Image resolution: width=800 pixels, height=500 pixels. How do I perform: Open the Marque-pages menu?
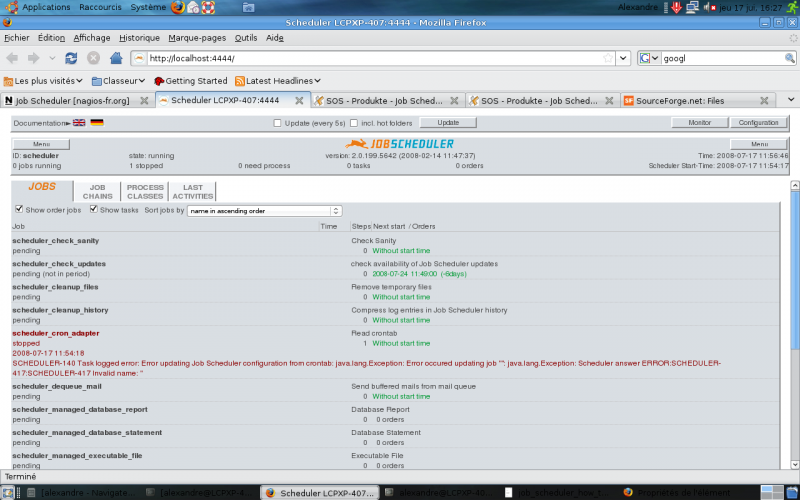pyautogui.click(x=197, y=38)
